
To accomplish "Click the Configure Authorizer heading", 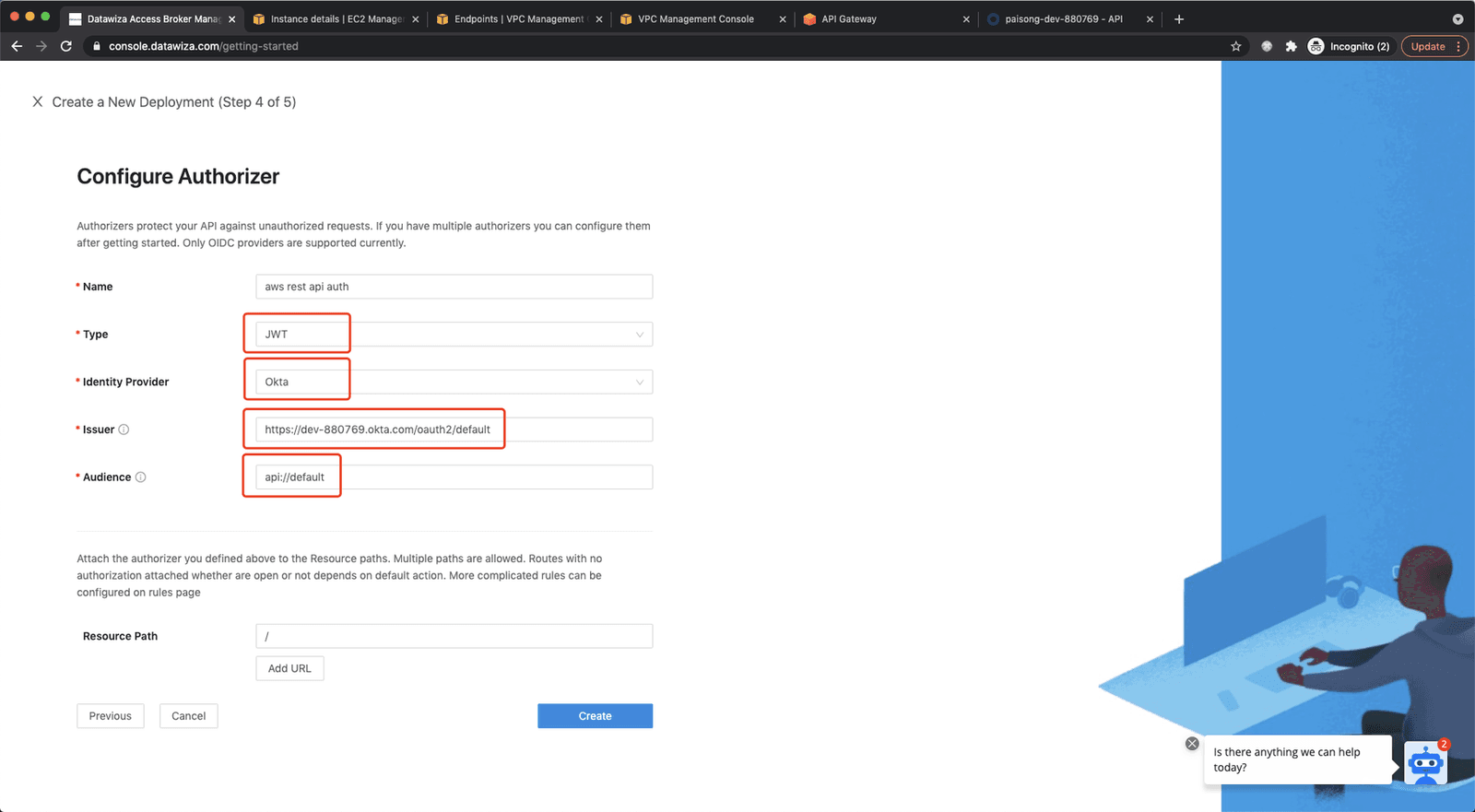I will (178, 177).
